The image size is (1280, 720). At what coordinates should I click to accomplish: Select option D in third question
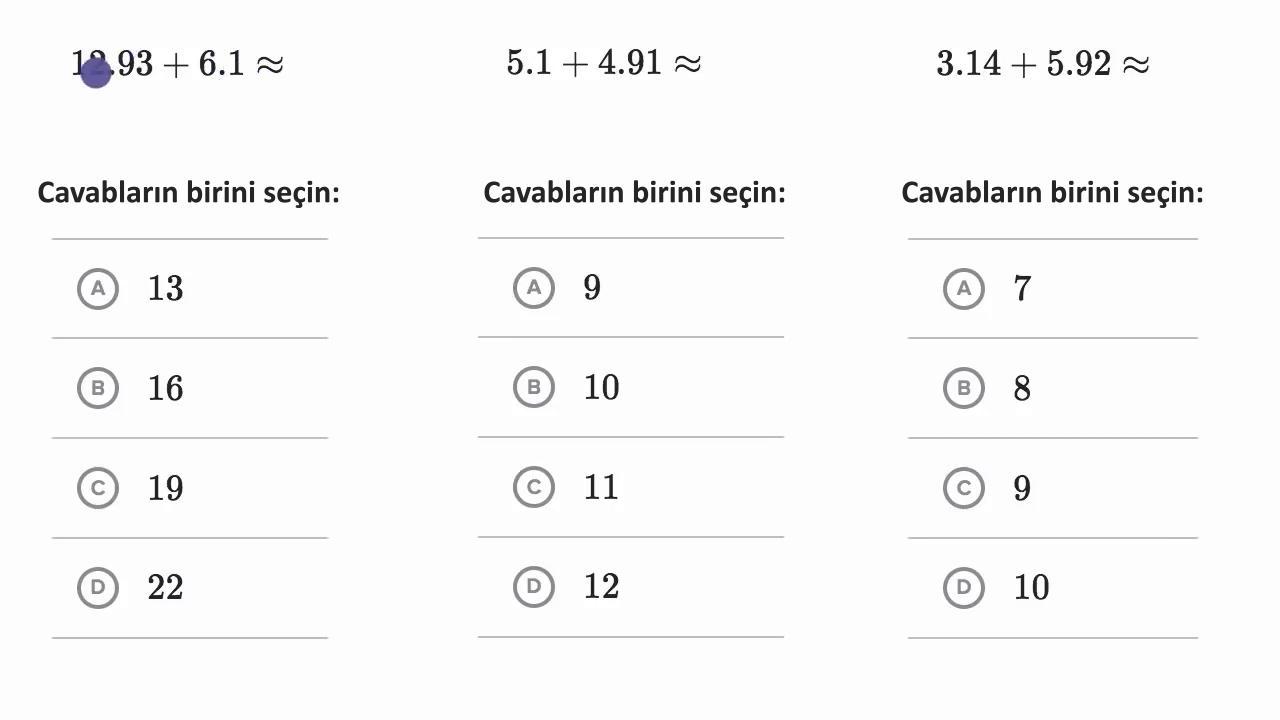[964, 587]
